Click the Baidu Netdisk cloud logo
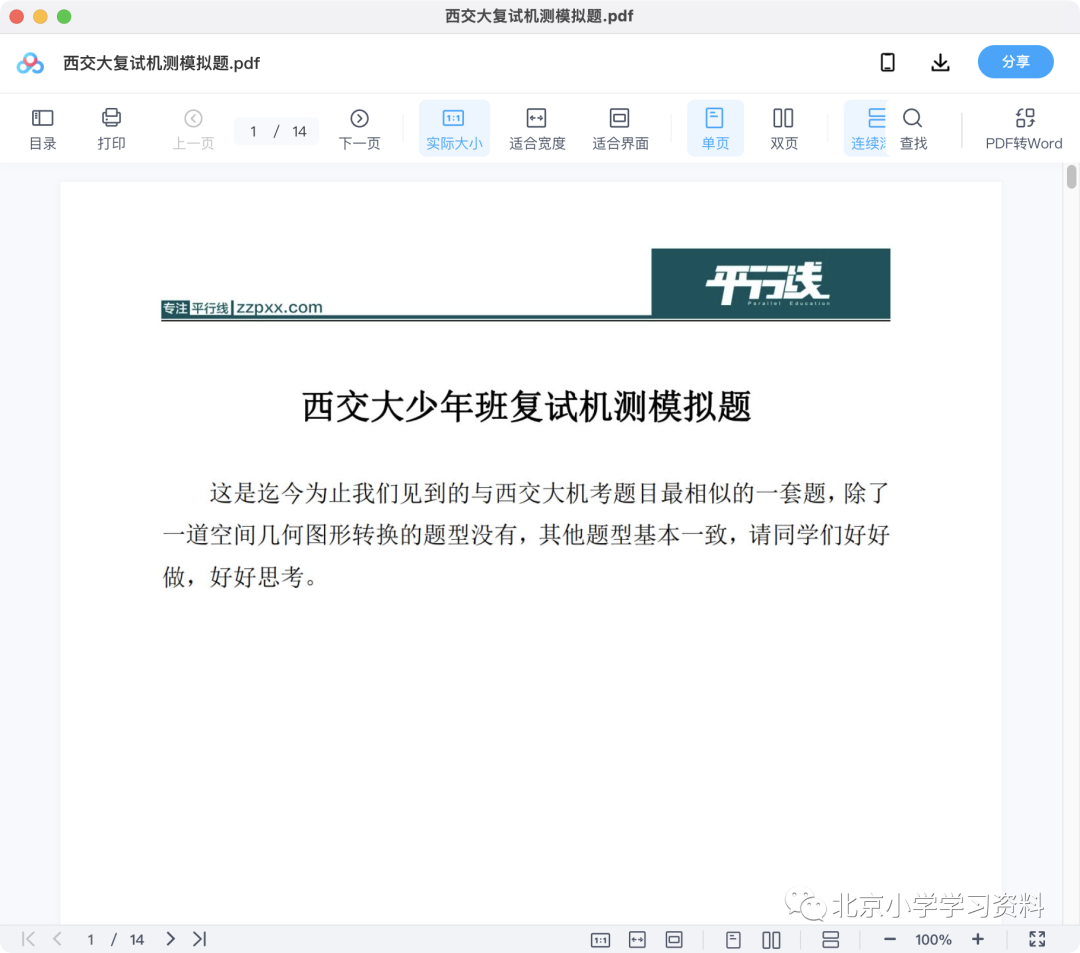The width and height of the screenshot is (1080, 953). (x=30, y=63)
